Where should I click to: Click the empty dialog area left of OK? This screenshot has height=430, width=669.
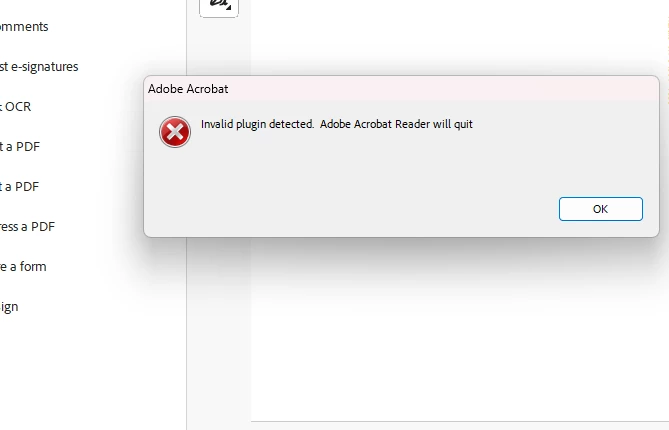(350, 209)
